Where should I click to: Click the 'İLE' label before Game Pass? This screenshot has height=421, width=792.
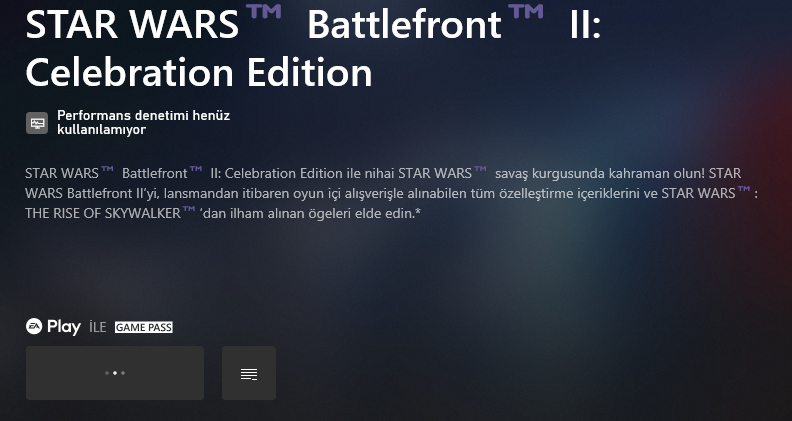97,328
